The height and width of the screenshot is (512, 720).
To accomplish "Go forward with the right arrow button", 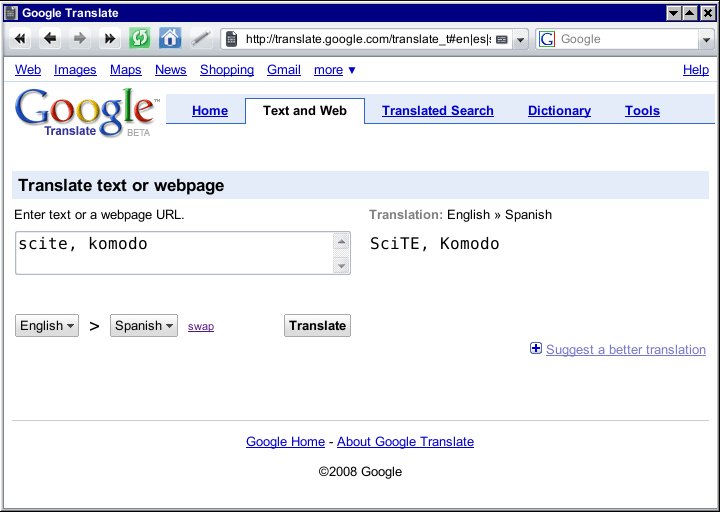I will click(79, 39).
